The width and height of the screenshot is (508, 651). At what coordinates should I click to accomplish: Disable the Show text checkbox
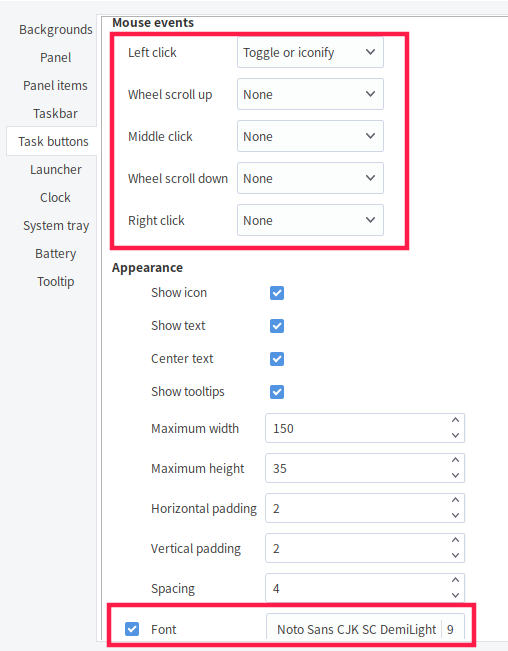[277, 326]
